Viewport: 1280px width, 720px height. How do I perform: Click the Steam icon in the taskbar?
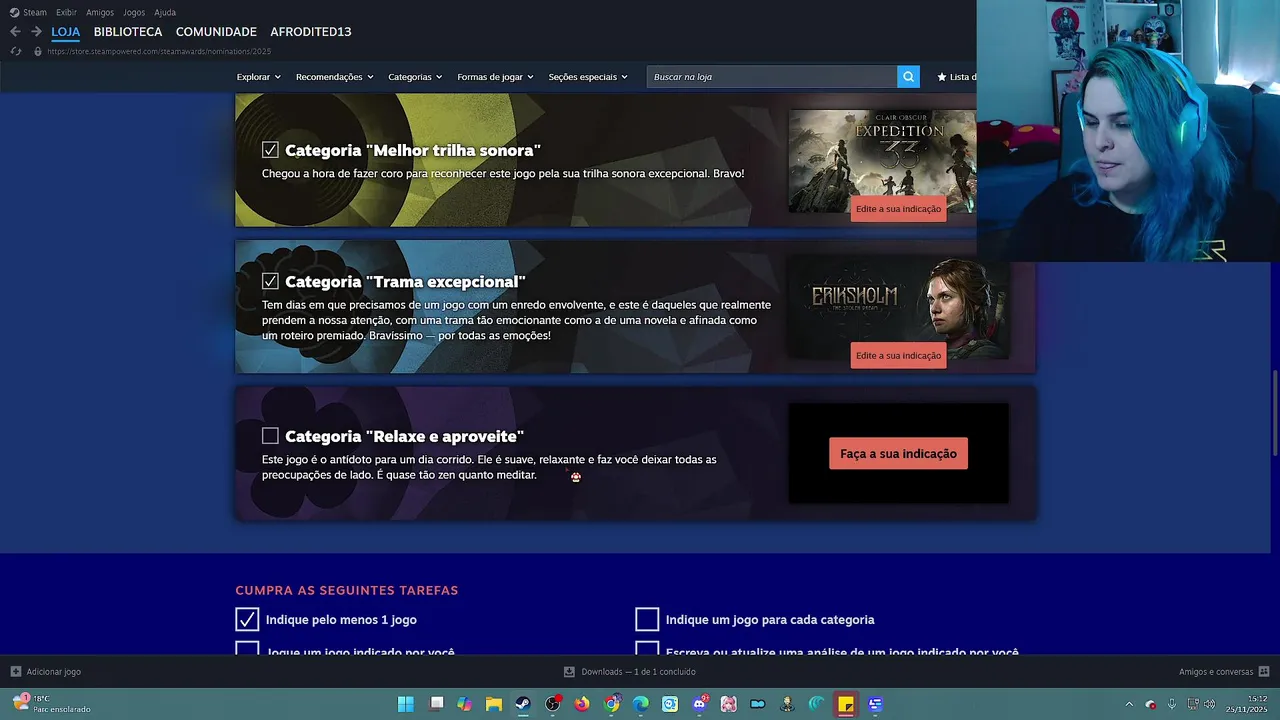(x=523, y=704)
